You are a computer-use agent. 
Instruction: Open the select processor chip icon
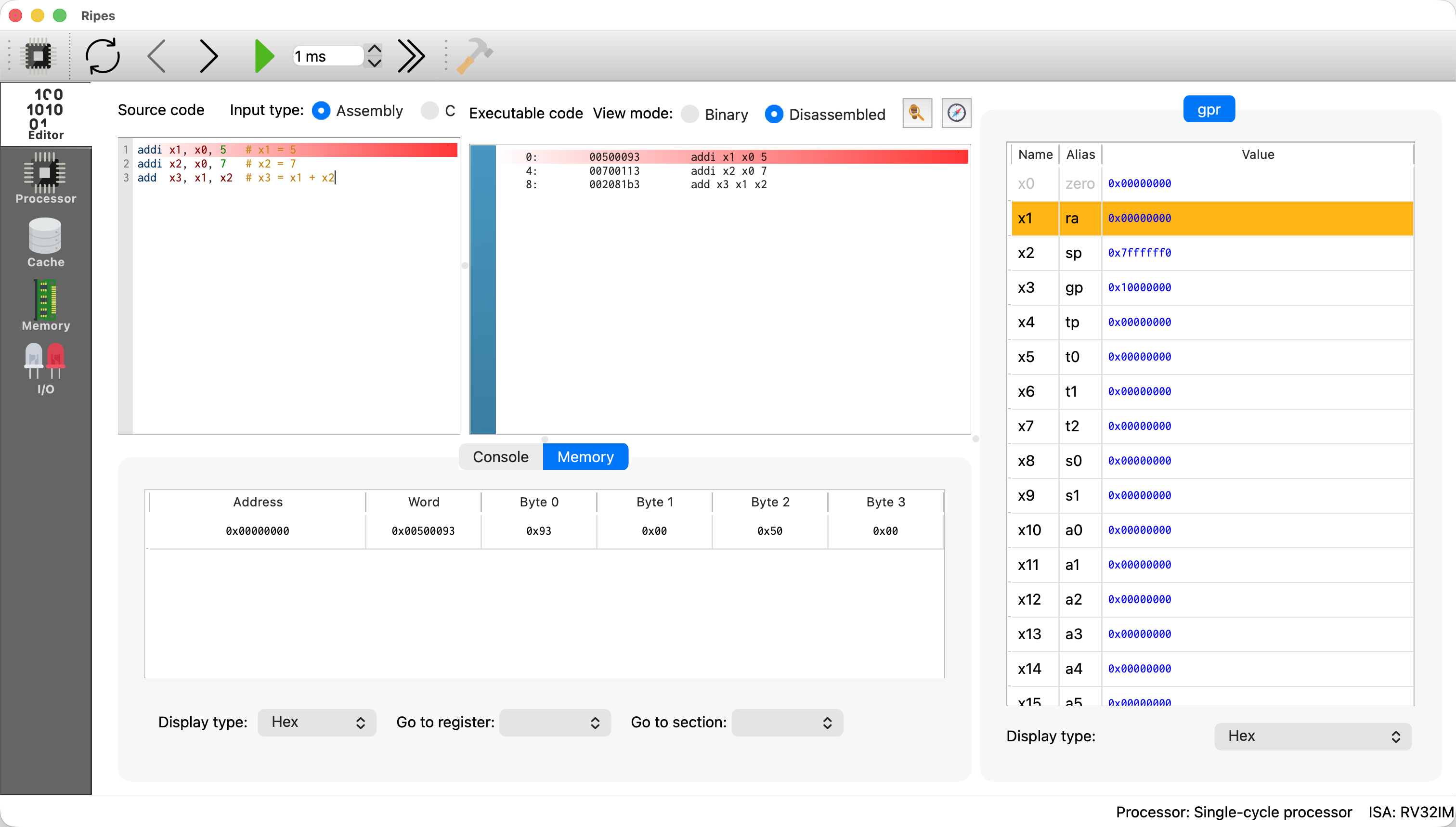coord(39,56)
